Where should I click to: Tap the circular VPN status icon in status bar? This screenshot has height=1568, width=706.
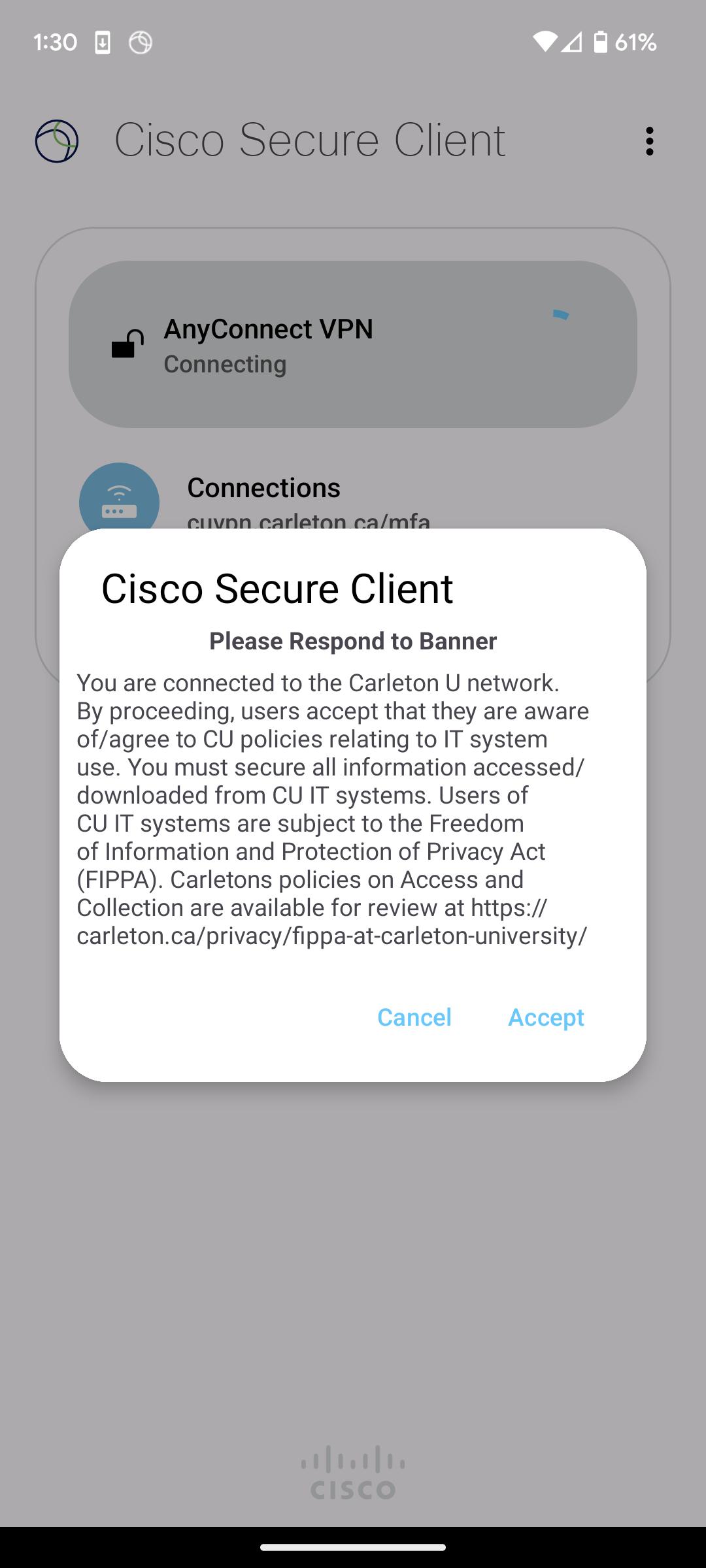141,43
